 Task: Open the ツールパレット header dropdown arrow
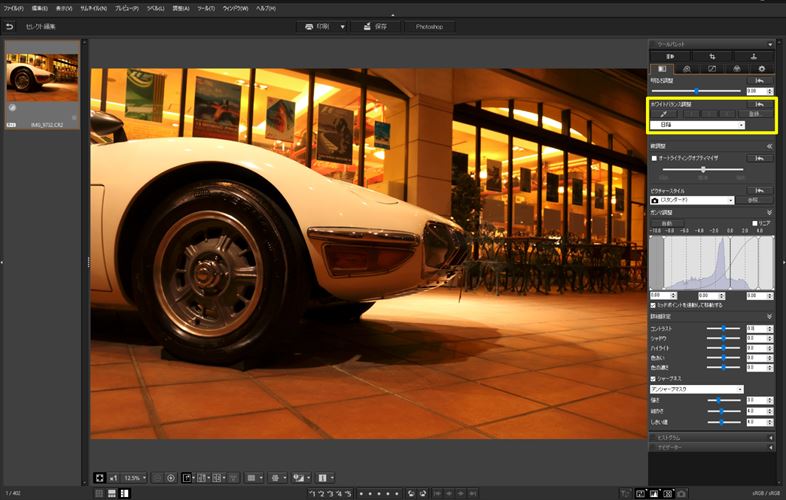[x=770, y=44]
